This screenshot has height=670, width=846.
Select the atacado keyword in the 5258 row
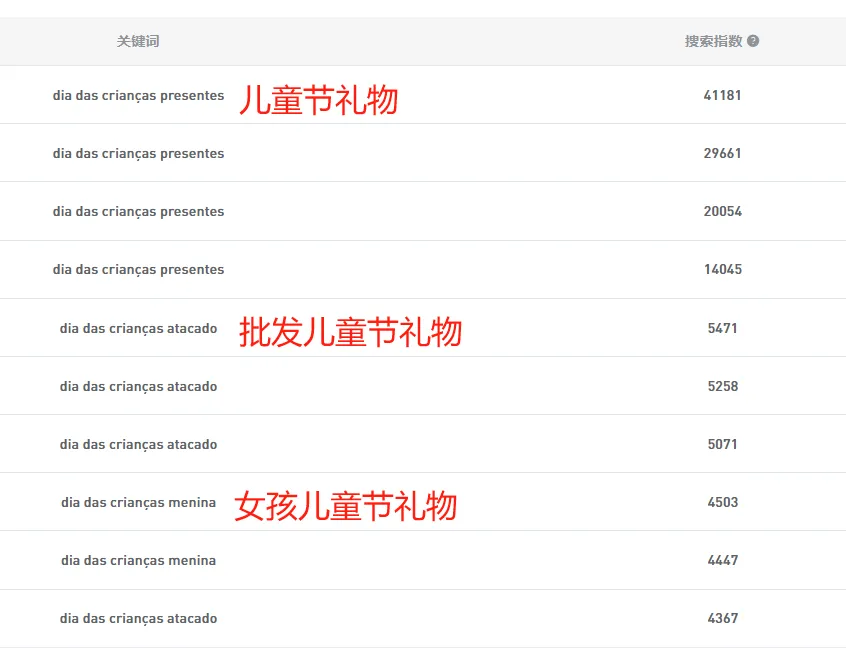(138, 387)
